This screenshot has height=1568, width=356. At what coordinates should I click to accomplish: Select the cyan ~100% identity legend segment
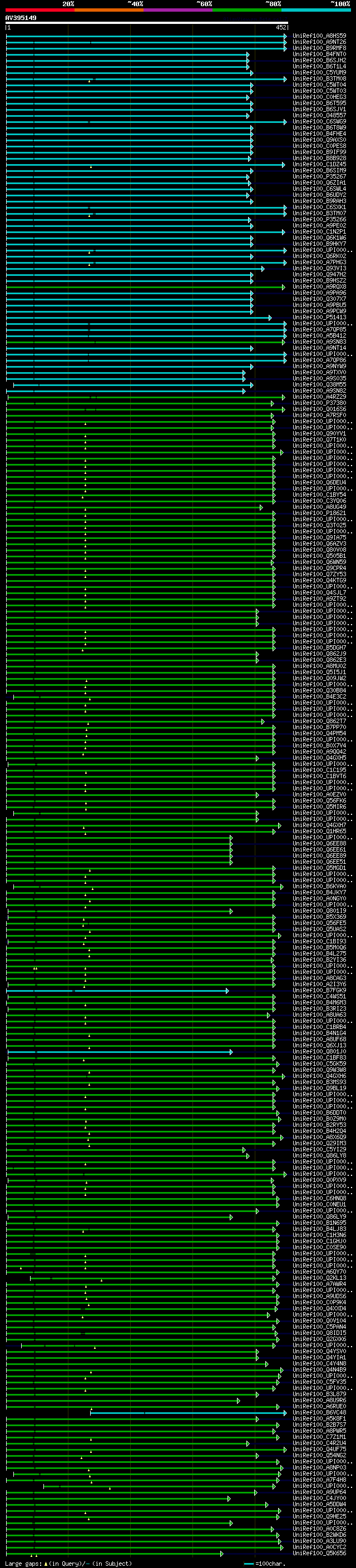pos(316,11)
